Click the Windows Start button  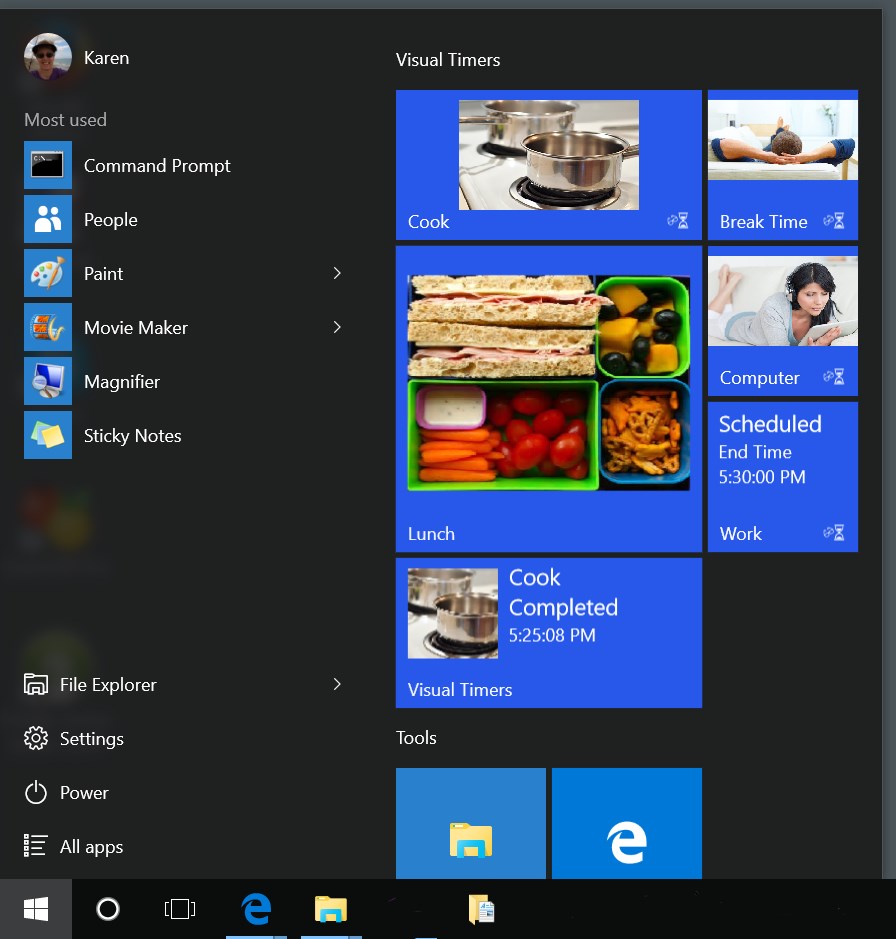[x=36, y=909]
